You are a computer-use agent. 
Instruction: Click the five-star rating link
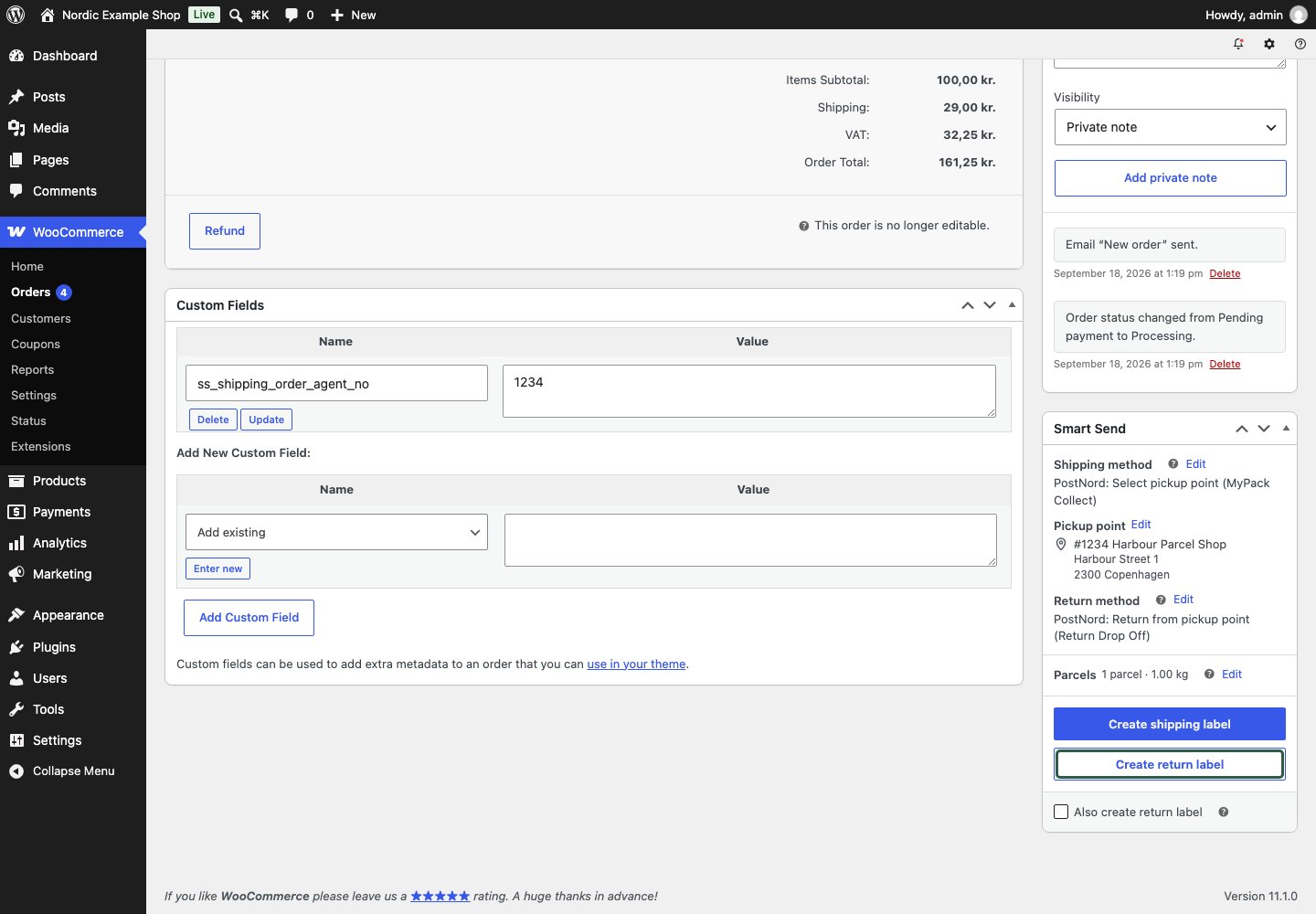point(440,897)
